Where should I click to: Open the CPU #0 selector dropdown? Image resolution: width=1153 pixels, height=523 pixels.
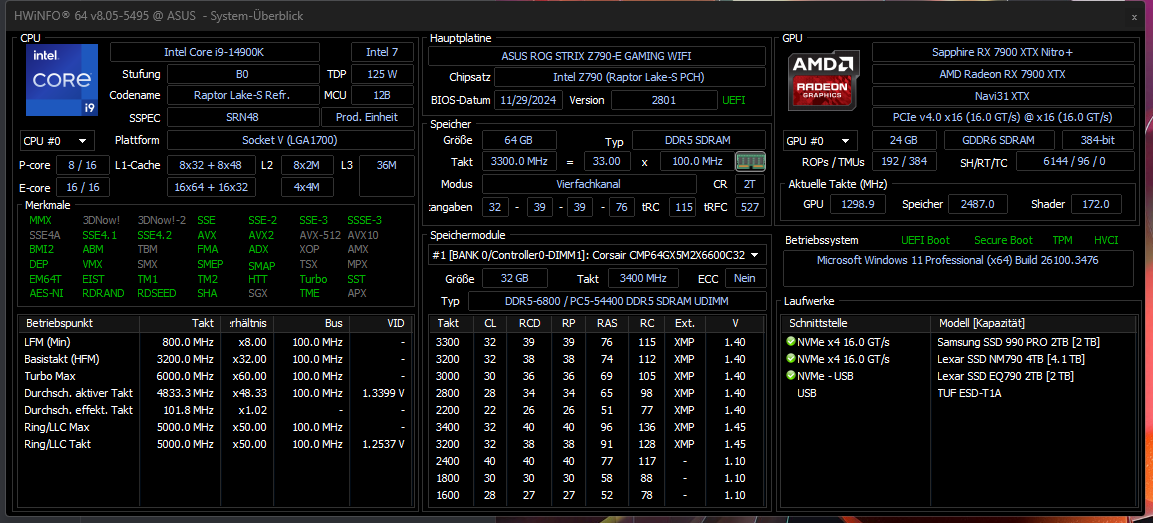[x=57, y=140]
